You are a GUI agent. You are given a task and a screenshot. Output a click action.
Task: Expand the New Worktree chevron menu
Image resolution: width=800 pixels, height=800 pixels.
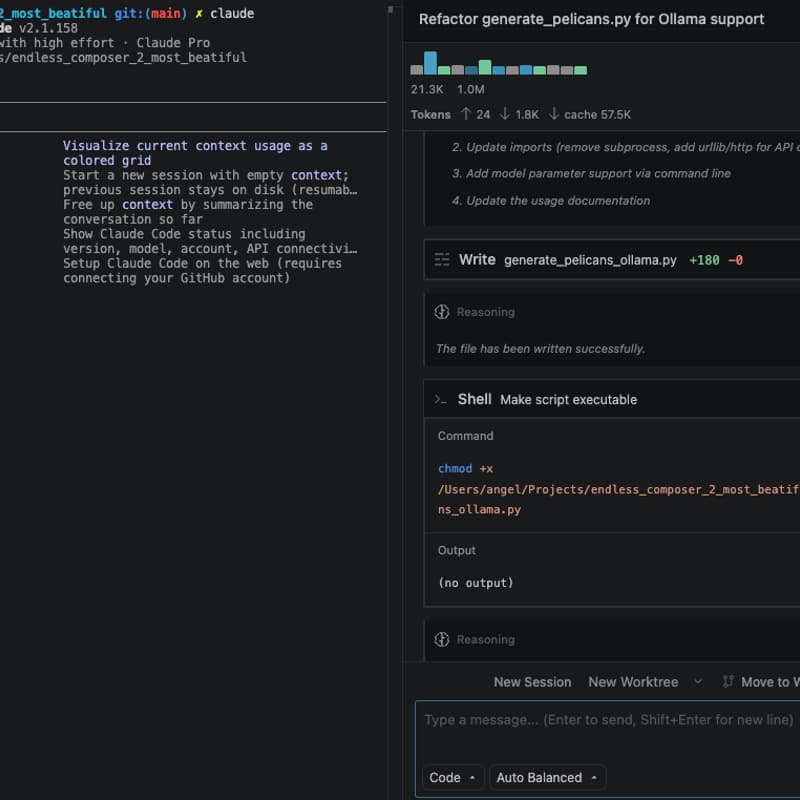[x=698, y=682]
